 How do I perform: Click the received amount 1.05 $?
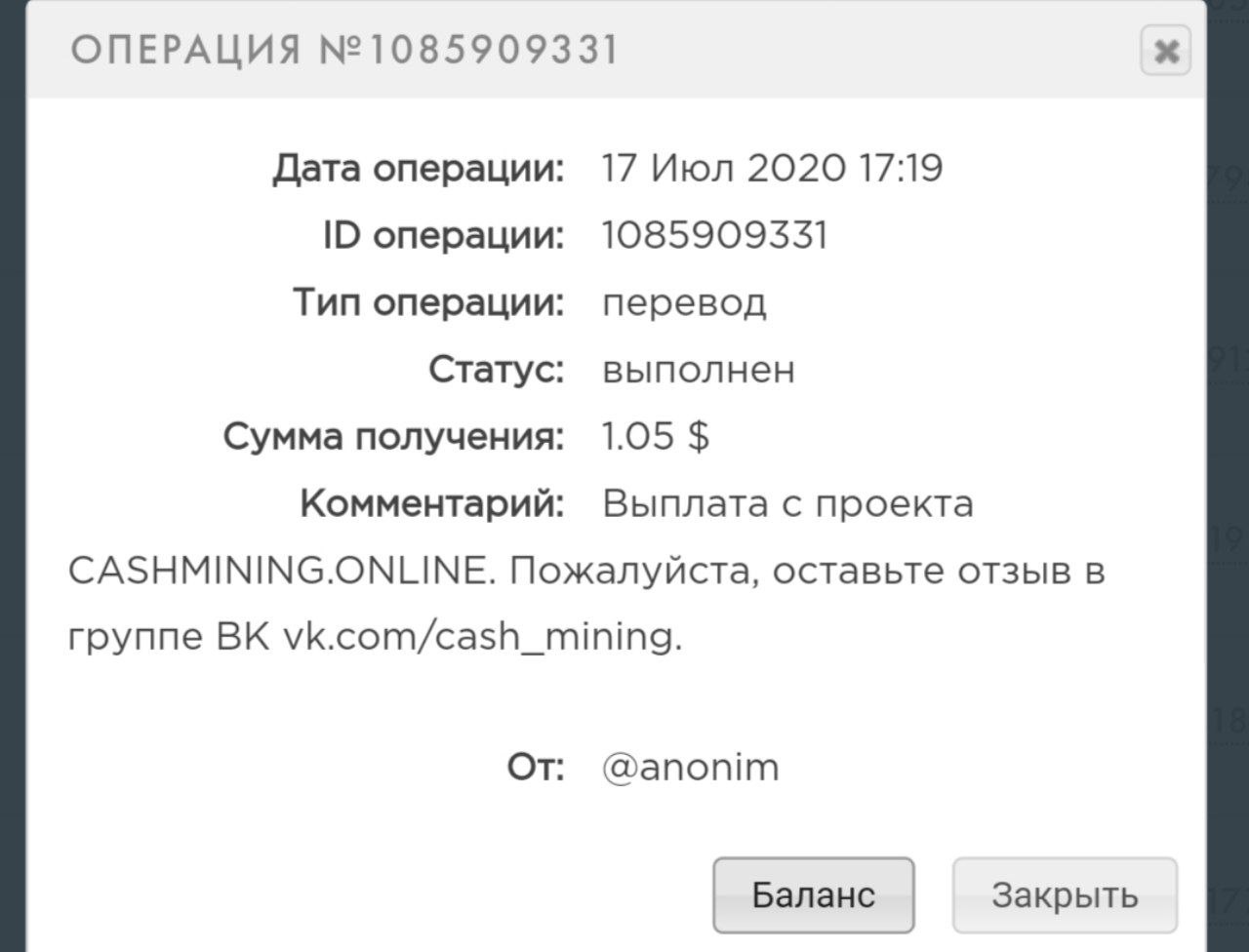[x=656, y=436]
